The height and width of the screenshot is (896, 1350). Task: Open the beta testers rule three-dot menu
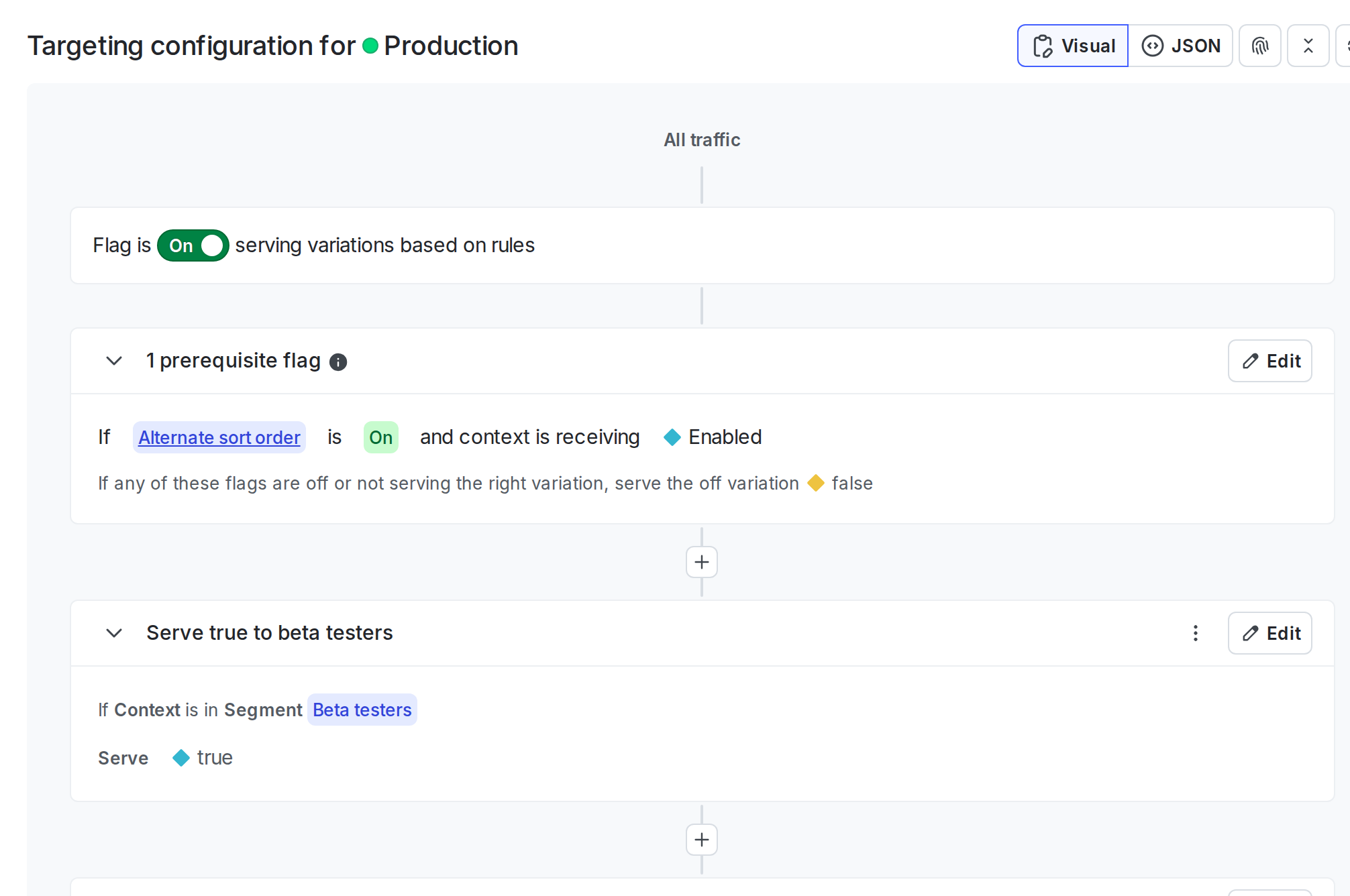click(1195, 633)
